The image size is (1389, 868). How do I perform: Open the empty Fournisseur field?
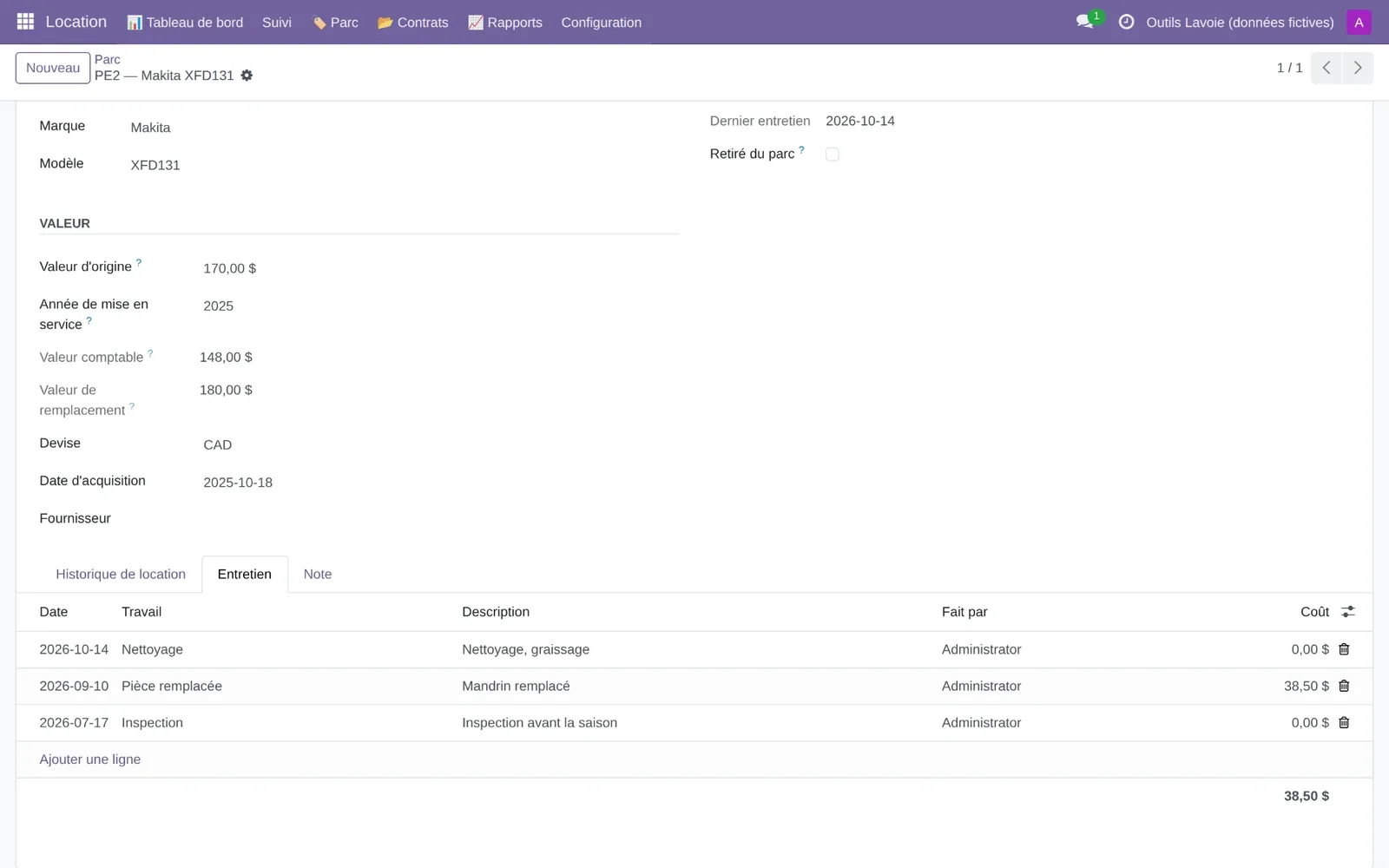pyautogui.click(x=438, y=519)
